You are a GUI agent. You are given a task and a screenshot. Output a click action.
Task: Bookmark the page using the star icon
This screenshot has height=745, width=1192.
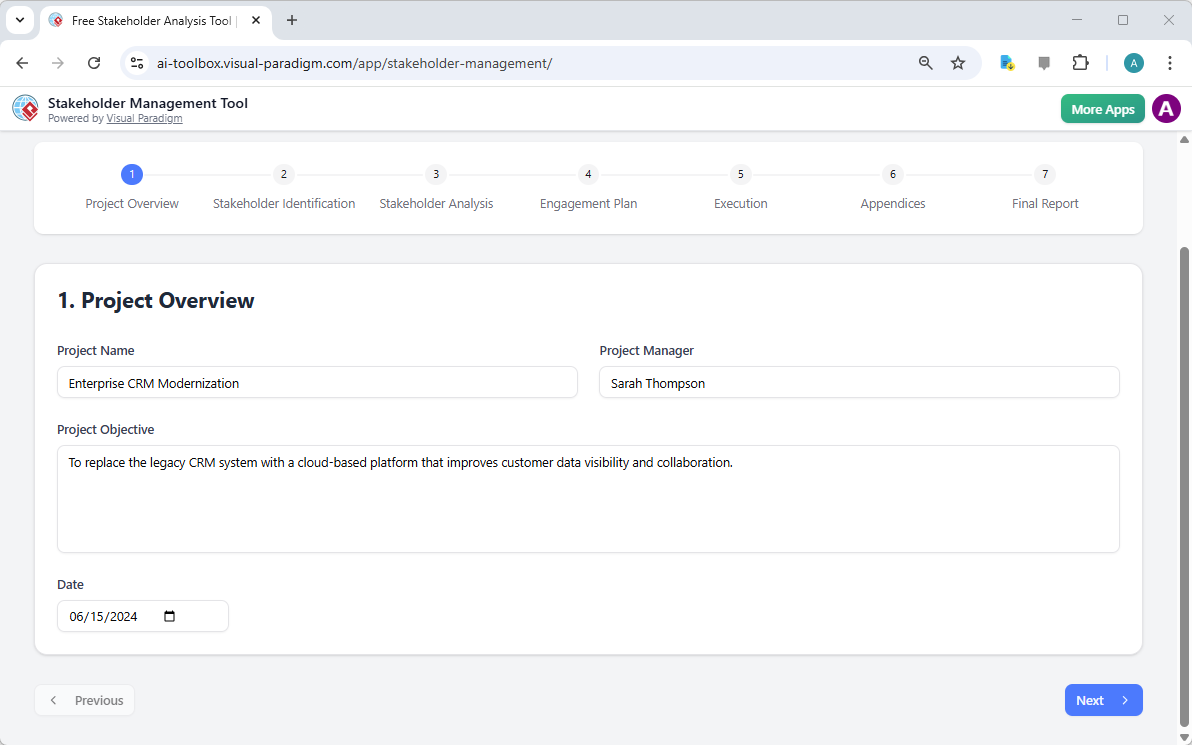tap(958, 62)
